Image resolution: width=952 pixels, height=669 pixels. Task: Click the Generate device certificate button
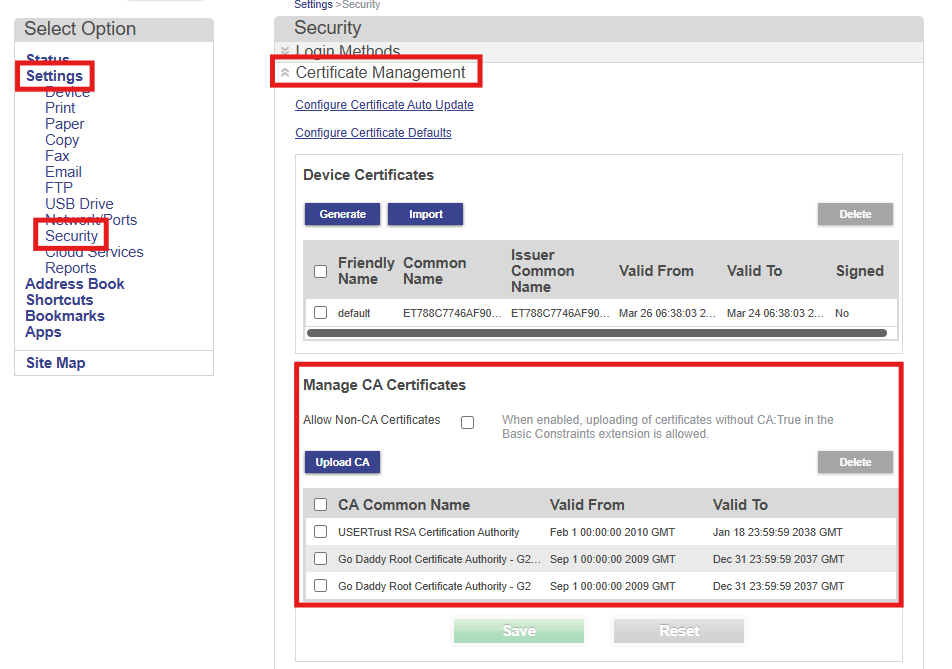(342, 214)
